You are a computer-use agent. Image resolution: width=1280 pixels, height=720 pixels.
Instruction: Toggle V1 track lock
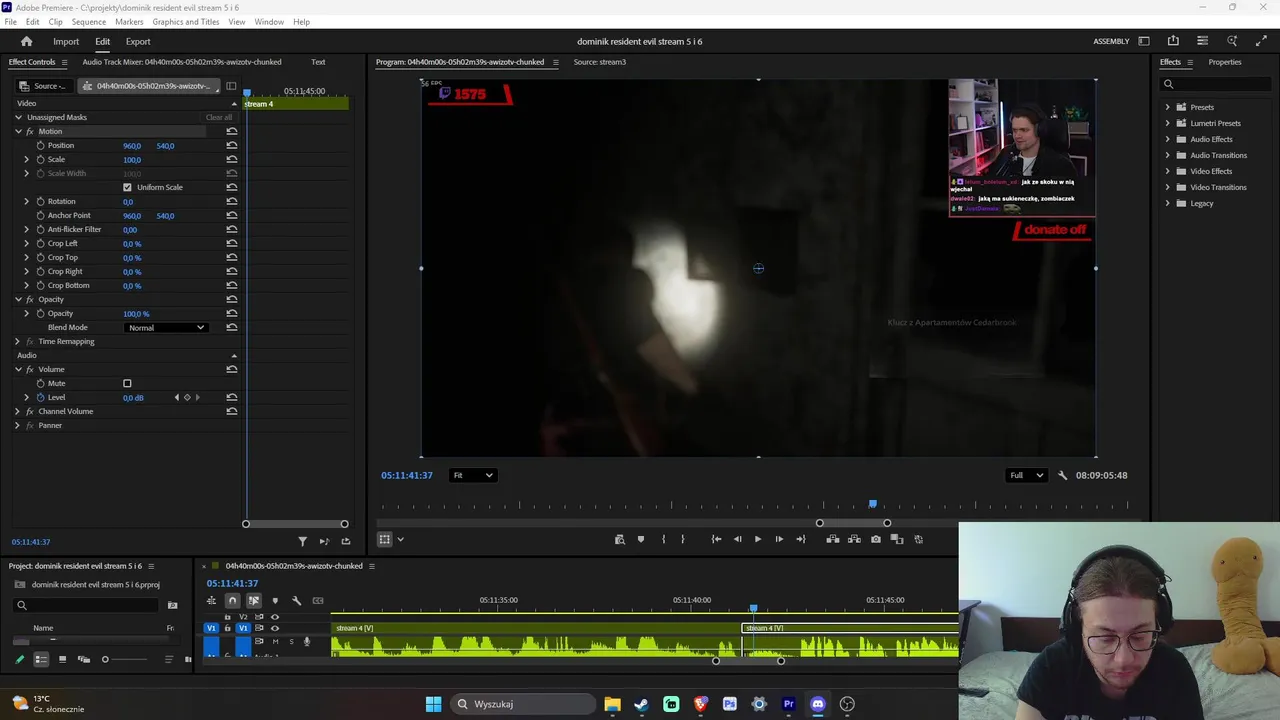click(227, 628)
